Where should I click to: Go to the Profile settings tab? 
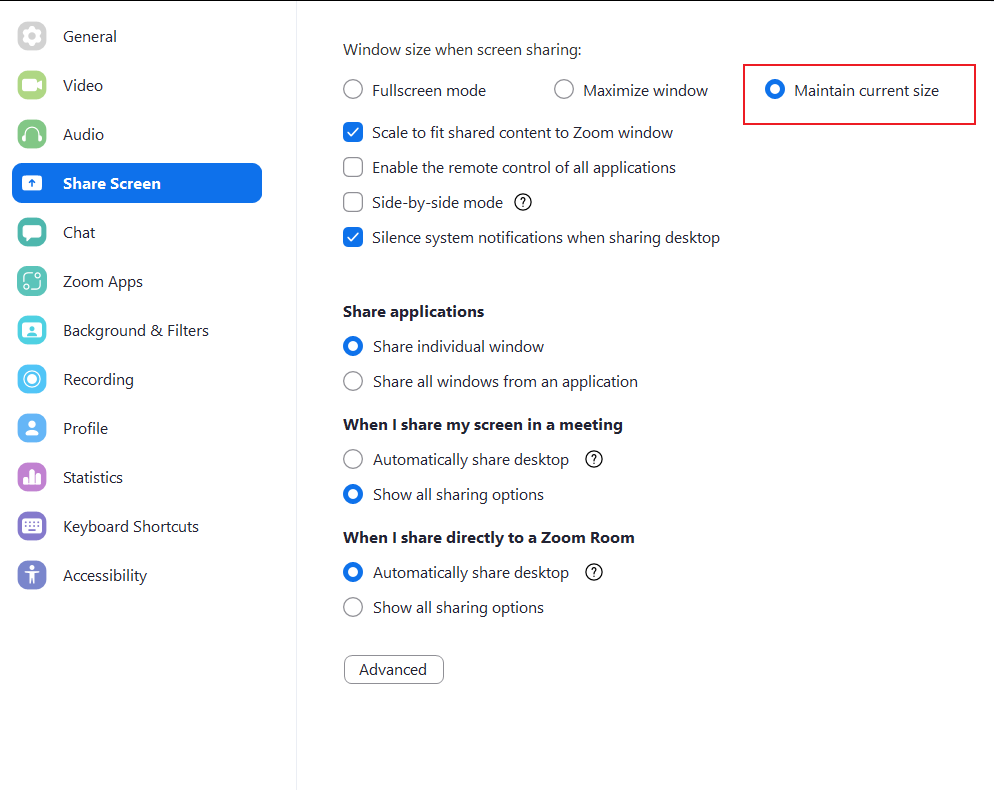tap(85, 429)
